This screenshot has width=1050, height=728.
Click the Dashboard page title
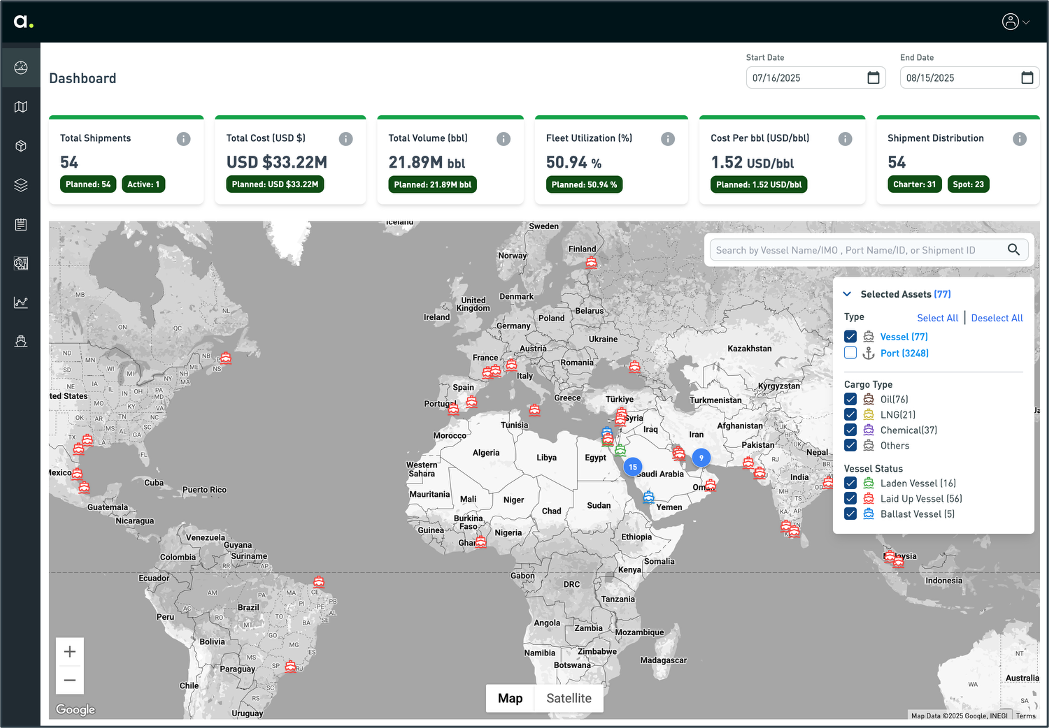[82, 78]
